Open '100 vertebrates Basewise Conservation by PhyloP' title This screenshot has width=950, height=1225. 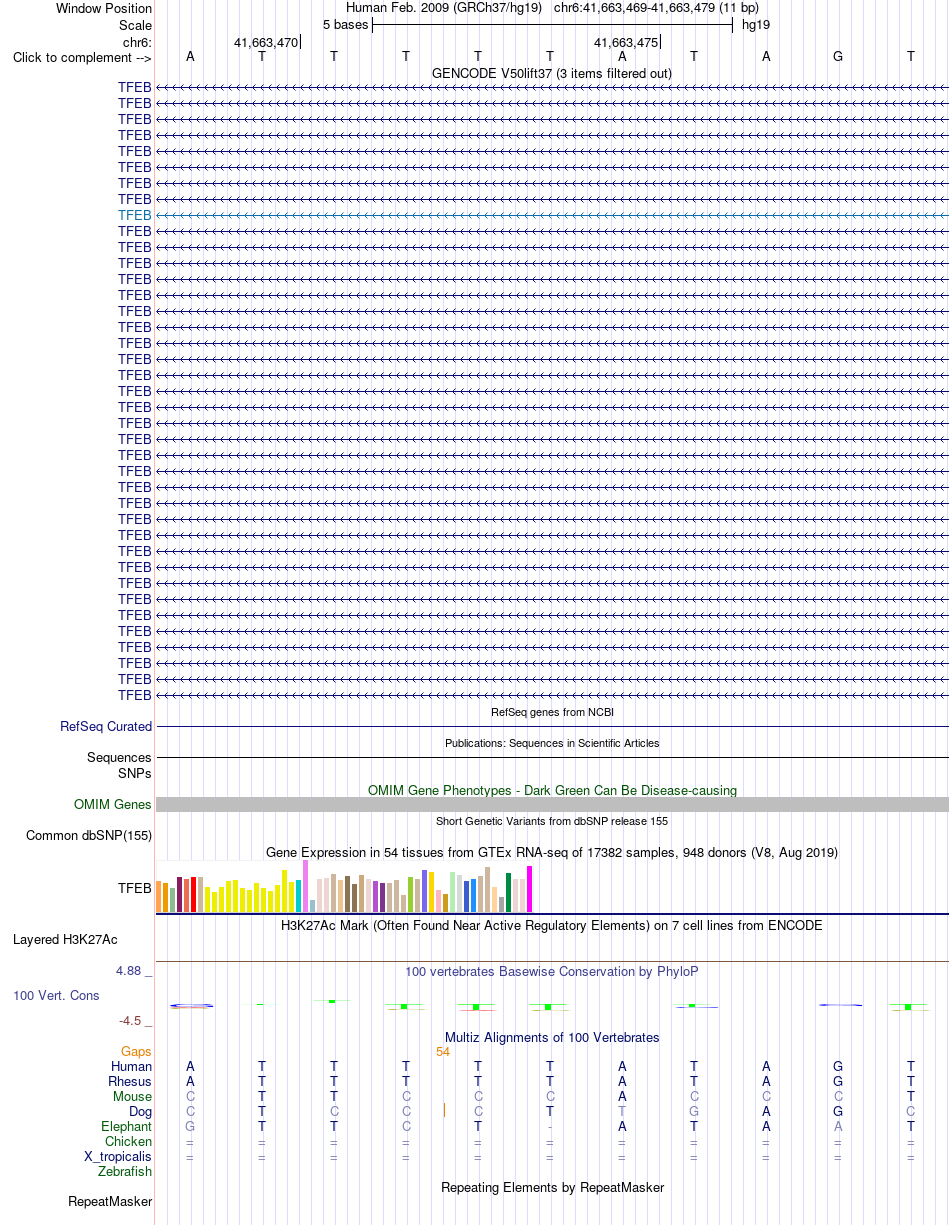click(x=552, y=971)
